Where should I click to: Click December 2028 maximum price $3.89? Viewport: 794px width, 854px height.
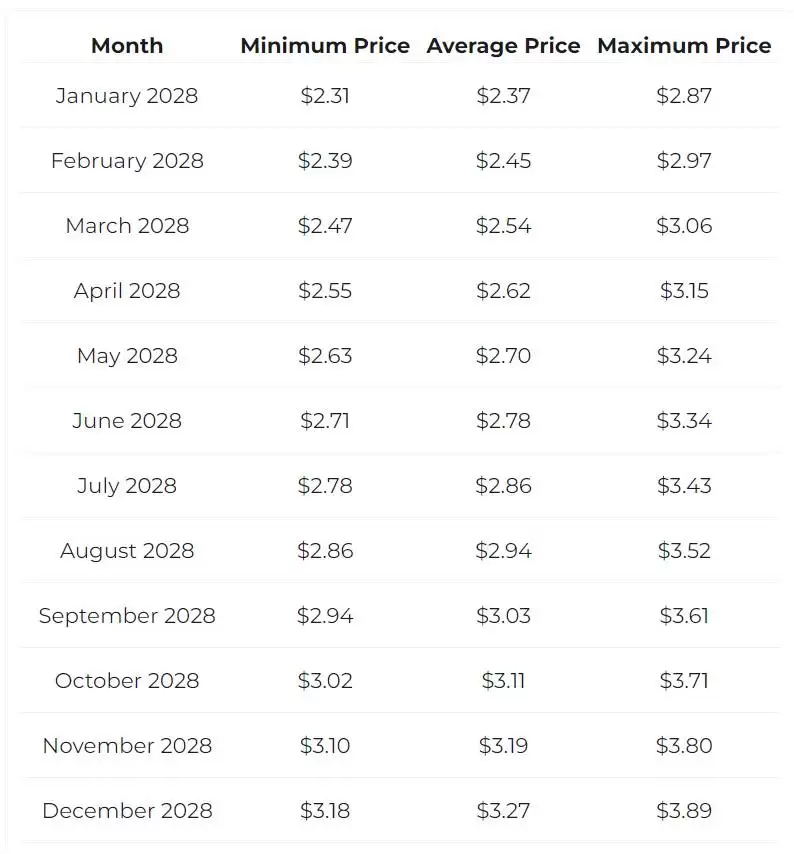[684, 811]
